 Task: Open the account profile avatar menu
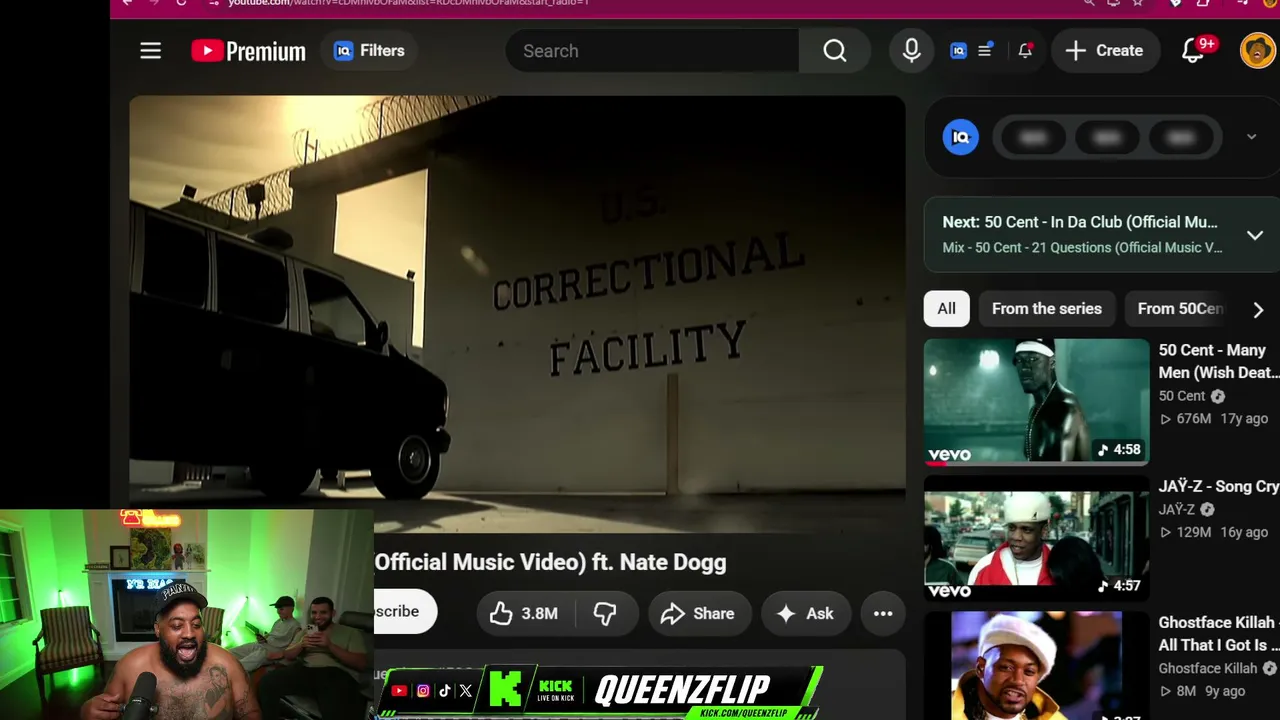(1258, 51)
